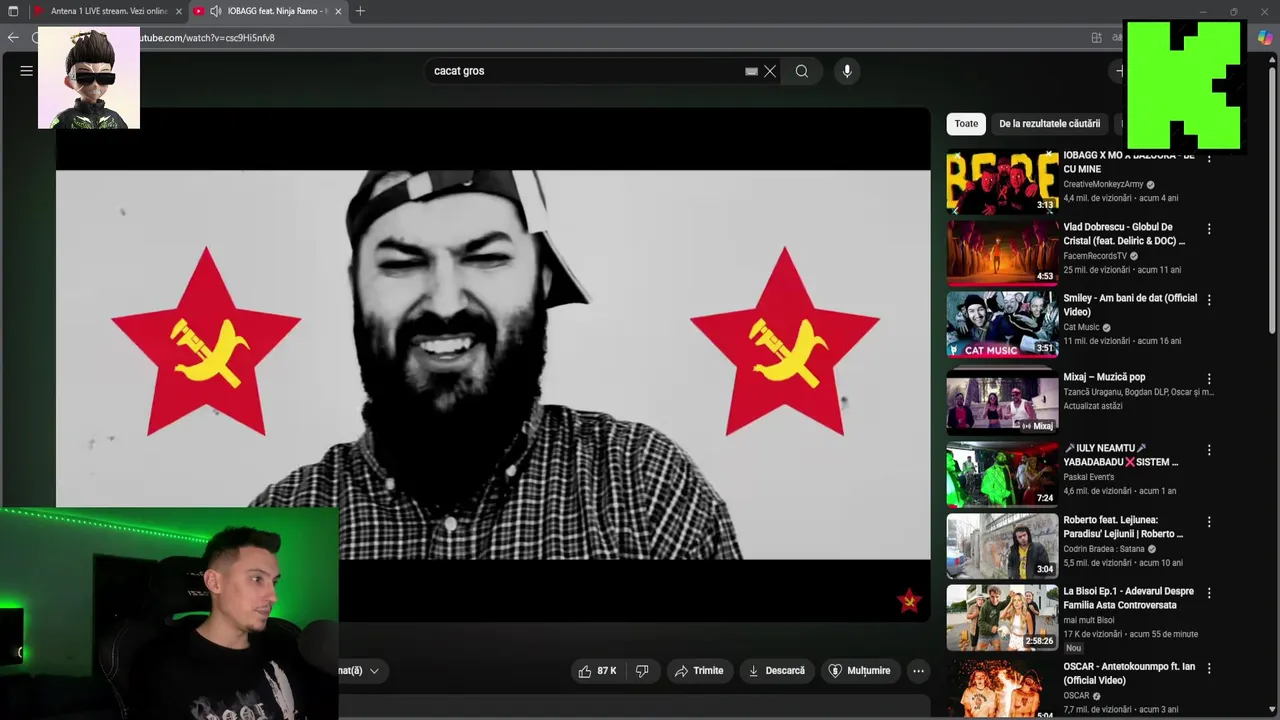Open La Bisol thumbnail 2:58:26
This screenshot has height=720, width=1280.
(1002, 617)
